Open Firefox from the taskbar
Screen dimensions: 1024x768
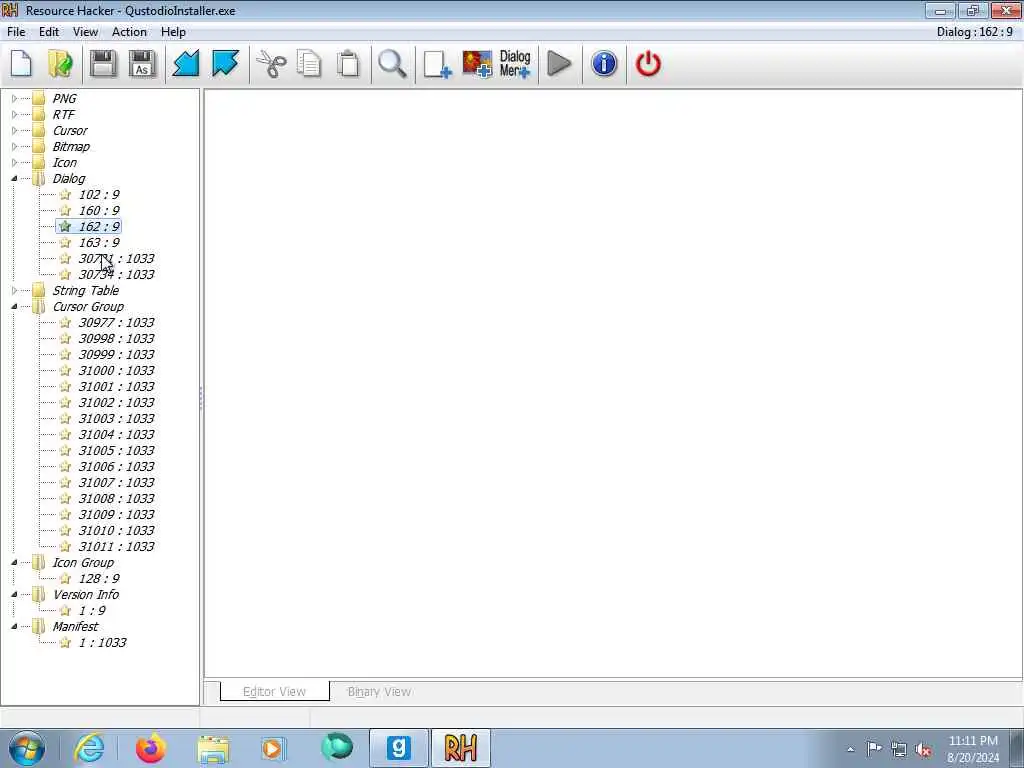[150, 748]
